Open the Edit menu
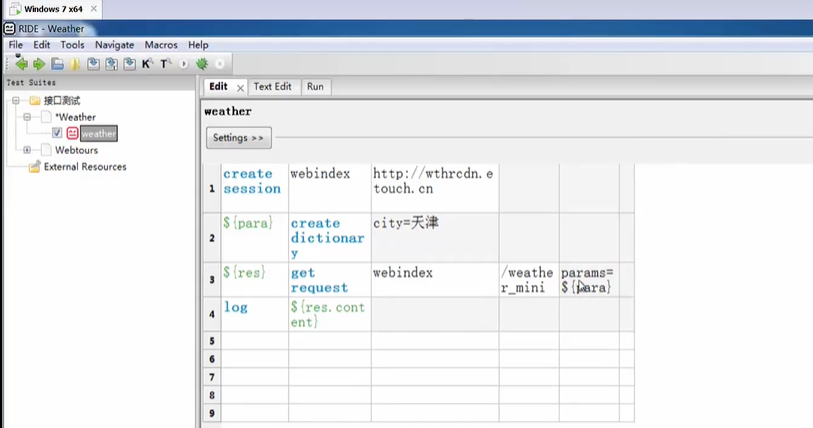 tap(41, 45)
